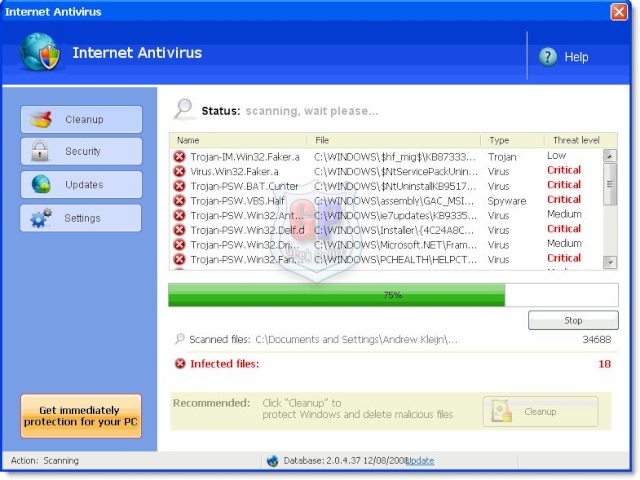640x480 pixels.
Task: Select the Trojan-PSW.Win32.Delf.d threat name
Action: click(x=247, y=230)
